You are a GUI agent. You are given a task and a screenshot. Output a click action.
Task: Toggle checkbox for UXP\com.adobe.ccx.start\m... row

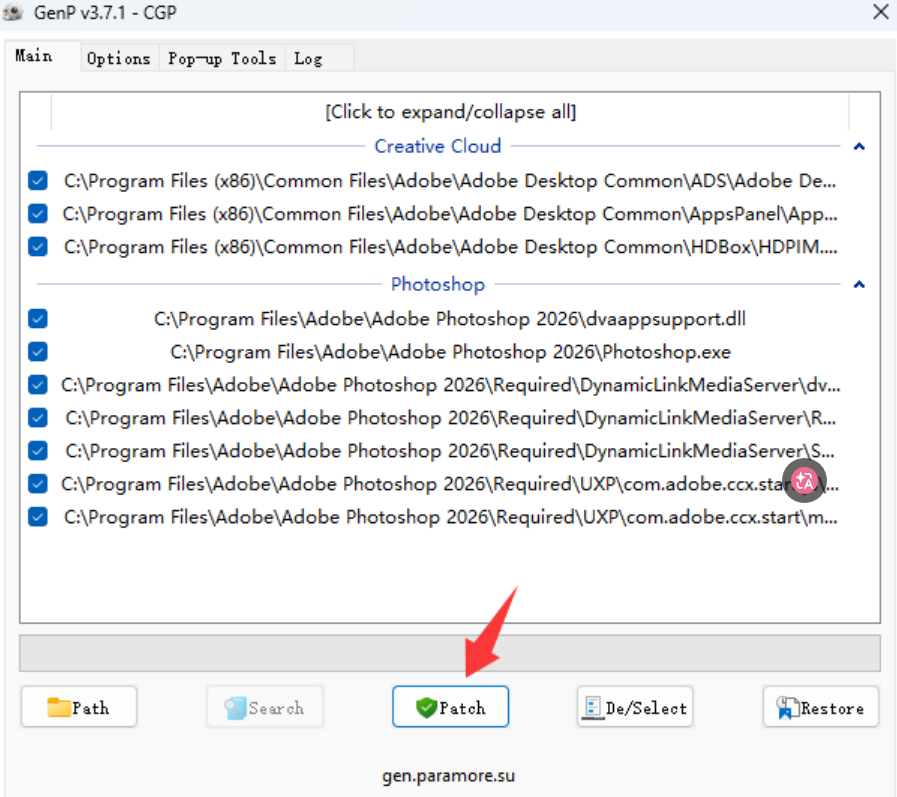(x=38, y=517)
